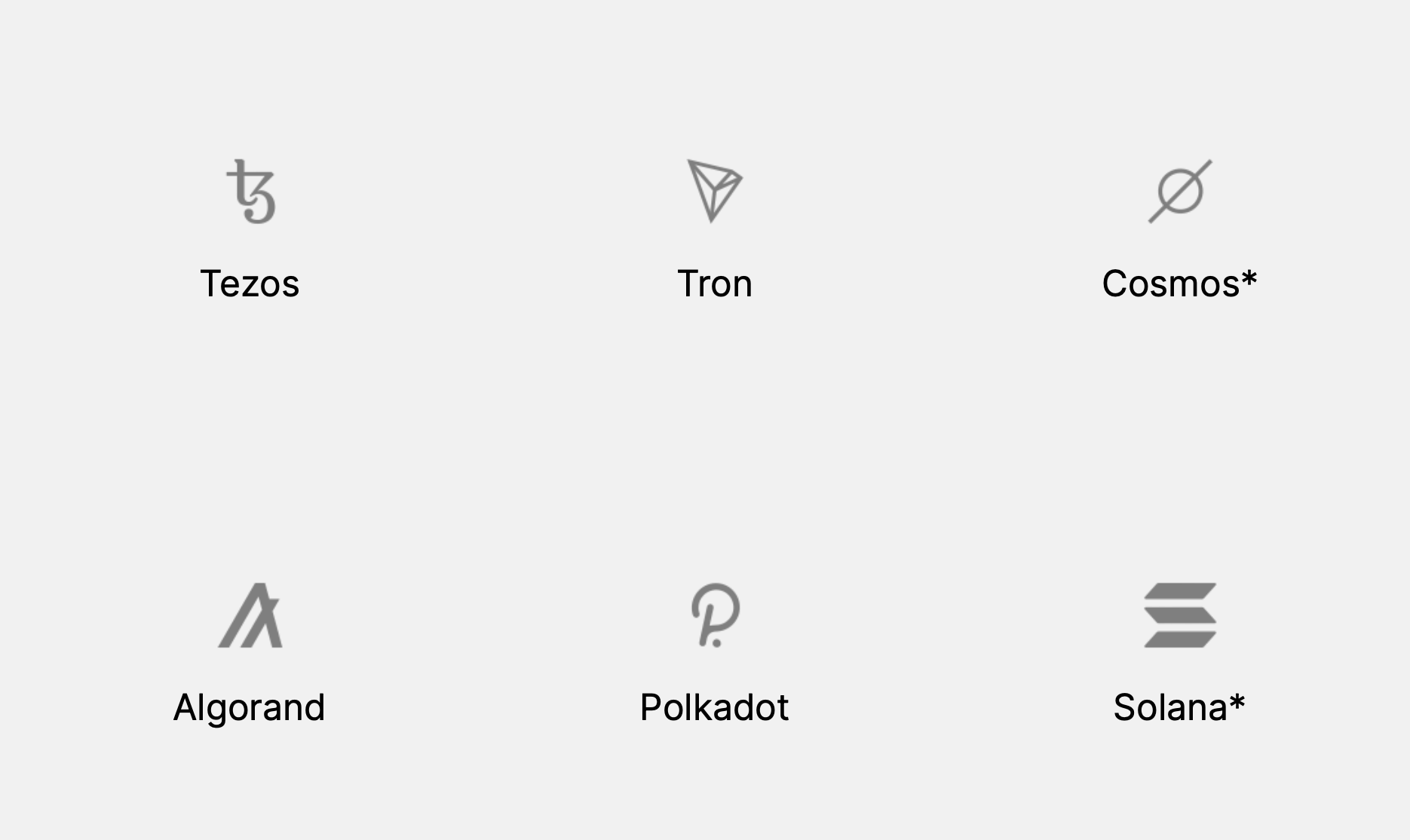1410x840 pixels.
Task: Select the Solana striped logo
Action: click(1180, 615)
